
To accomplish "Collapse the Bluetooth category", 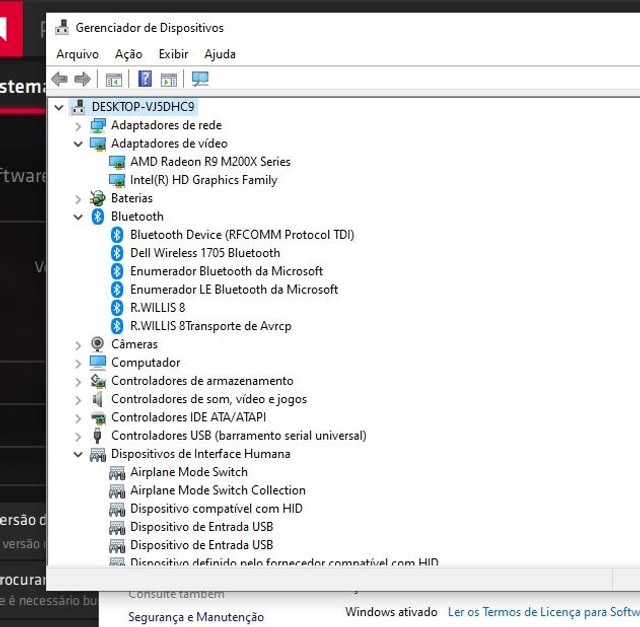I will (x=78, y=217).
